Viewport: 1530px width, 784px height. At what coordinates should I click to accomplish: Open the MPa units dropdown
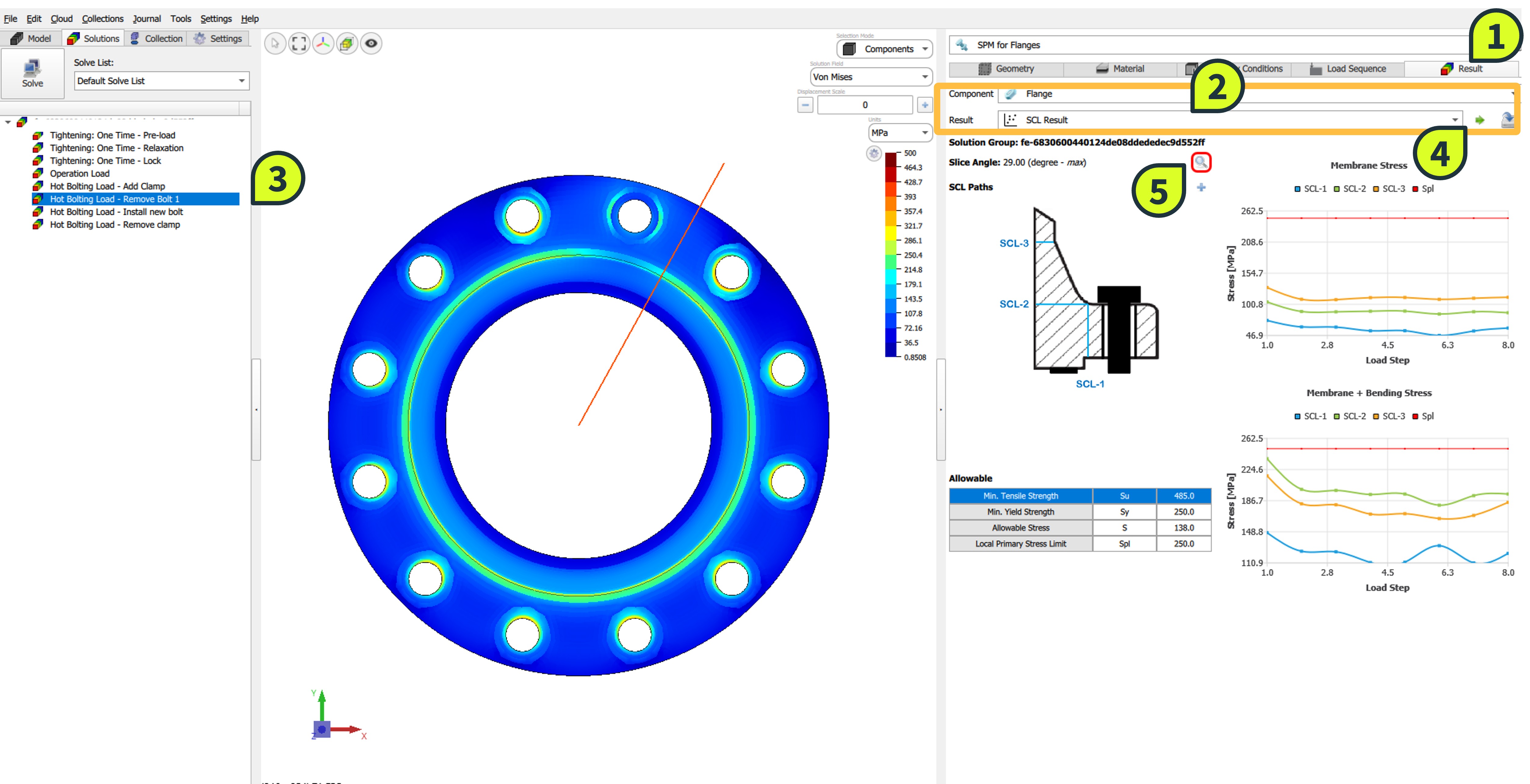point(899,133)
